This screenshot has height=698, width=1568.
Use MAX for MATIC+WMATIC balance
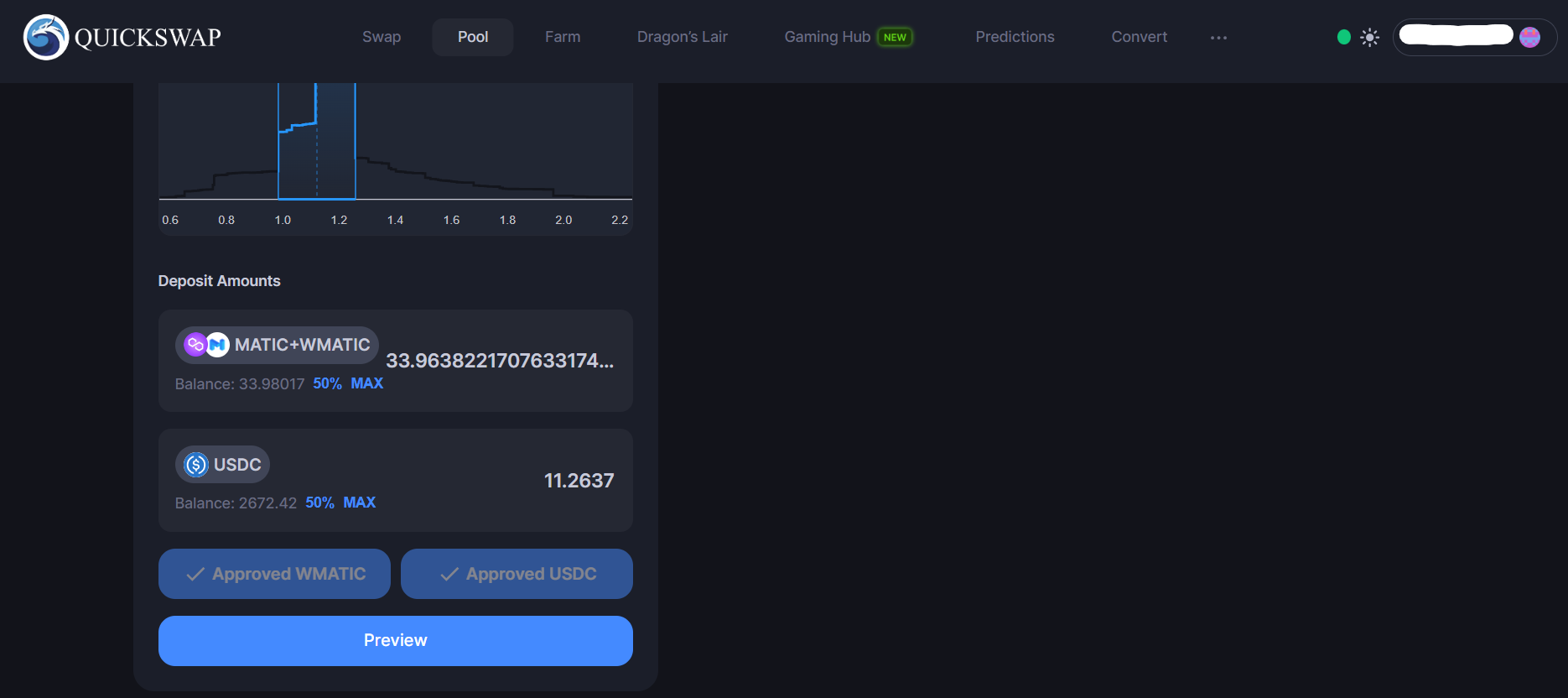(366, 383)
